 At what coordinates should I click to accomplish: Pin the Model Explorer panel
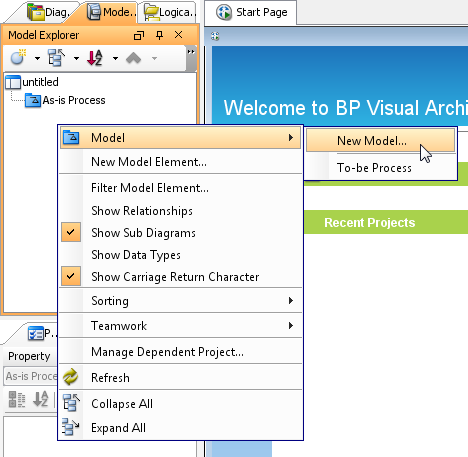pyautogui.click(x=160, y=35)
